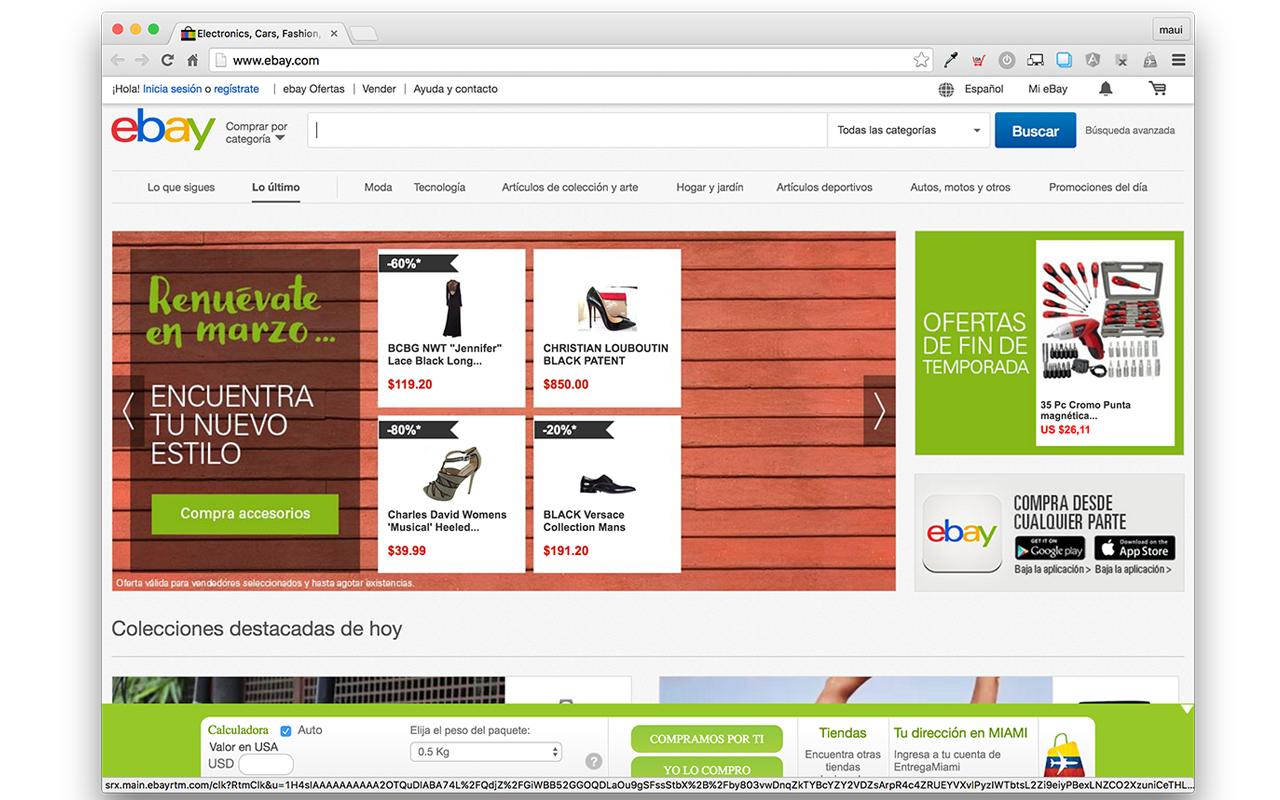This screenshot has width=1280, height=800.
Task: Advance to the next banner slide
Action: coord(879,411)
